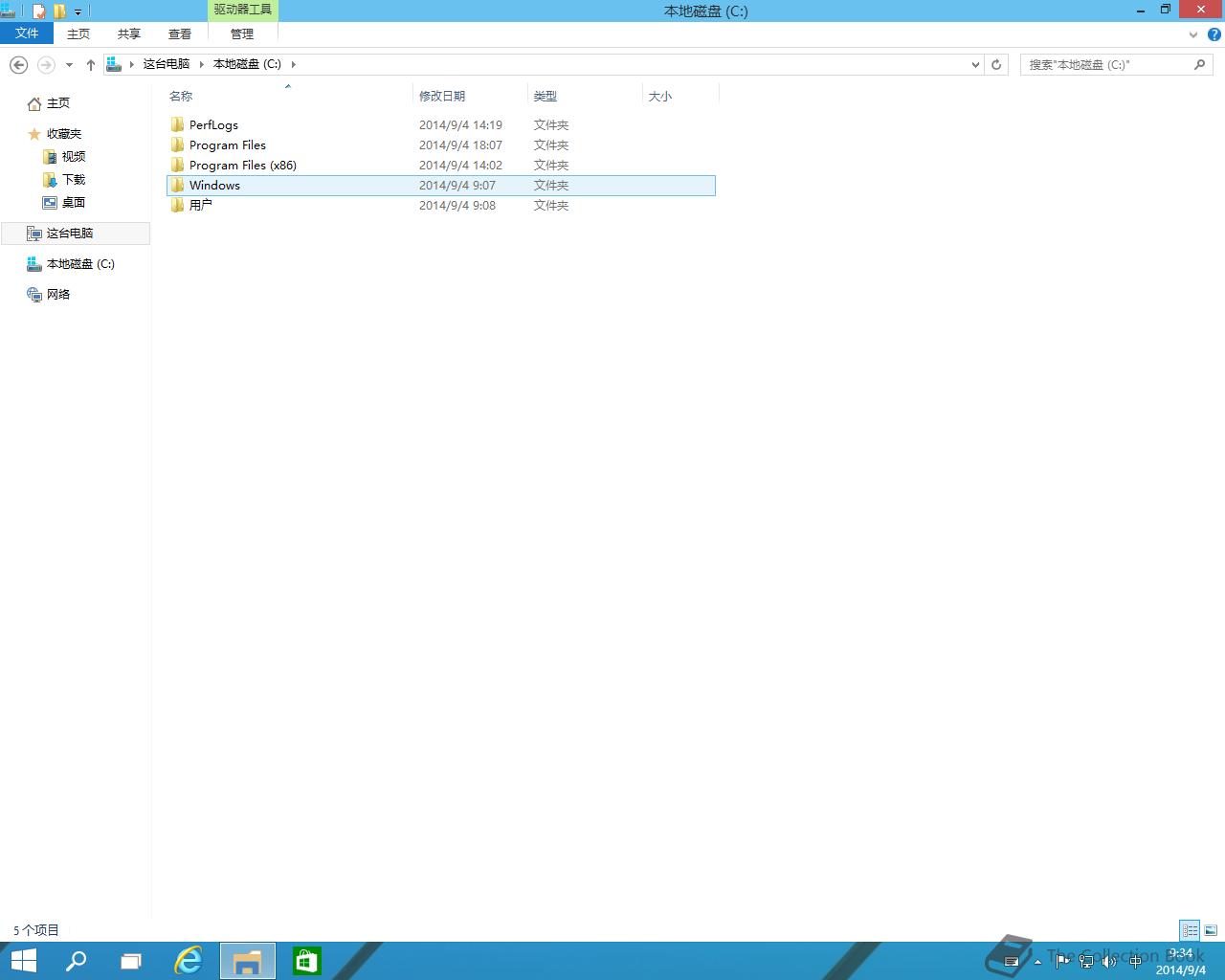Viewport: 1225px width, 980px height.
Task: Click the network tray icon
Action: tap(1086, 961)
